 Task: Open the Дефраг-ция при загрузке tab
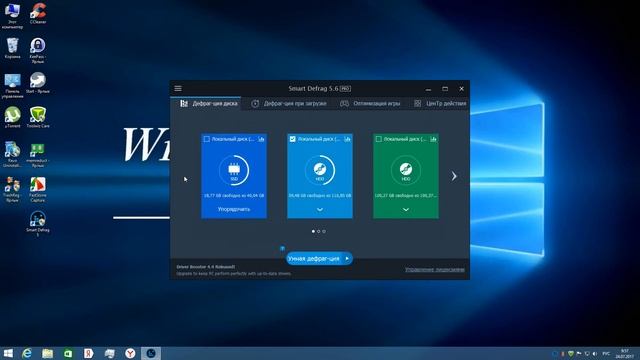289,104
